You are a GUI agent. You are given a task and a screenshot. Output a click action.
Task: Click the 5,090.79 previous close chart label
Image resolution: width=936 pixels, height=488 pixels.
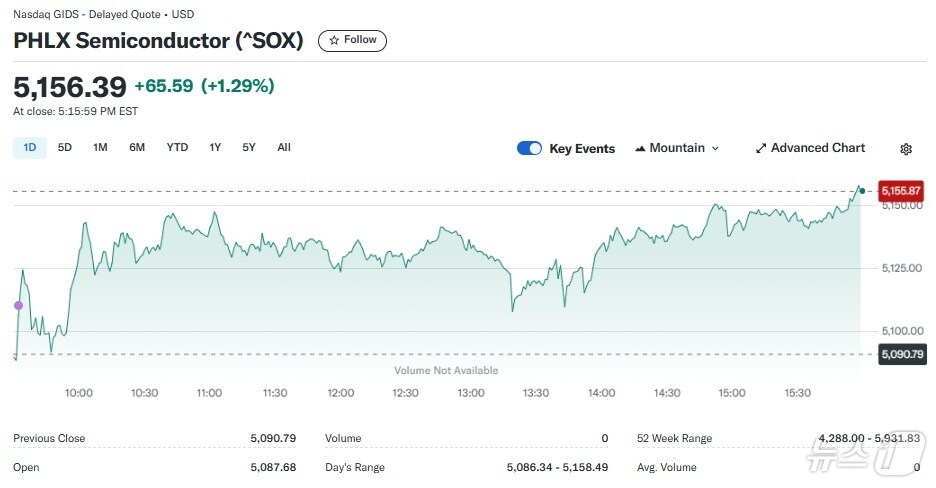(x=900, y=353)
